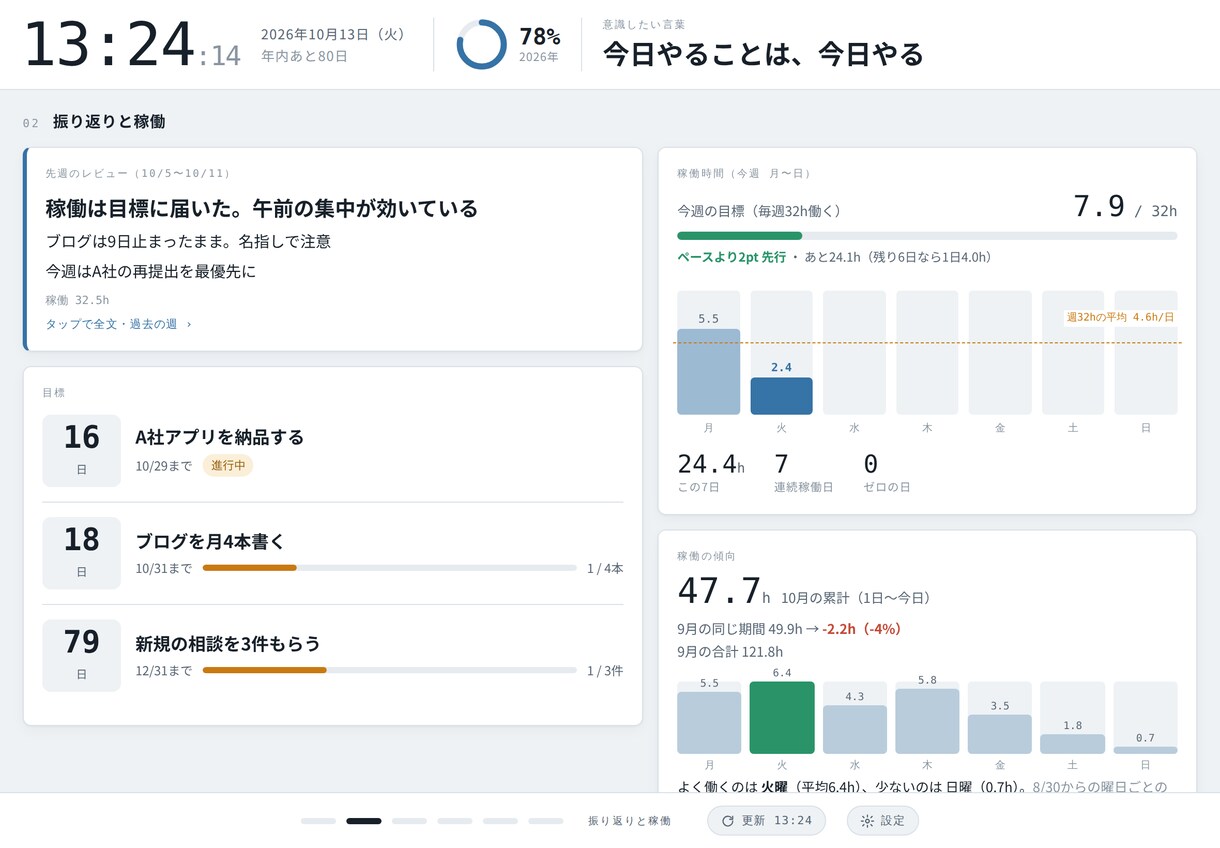Image resolution: width=1220 pixels, height=848 pixels.
Task: Click 0 ゼロの日 stat
Action: point(886,473)
